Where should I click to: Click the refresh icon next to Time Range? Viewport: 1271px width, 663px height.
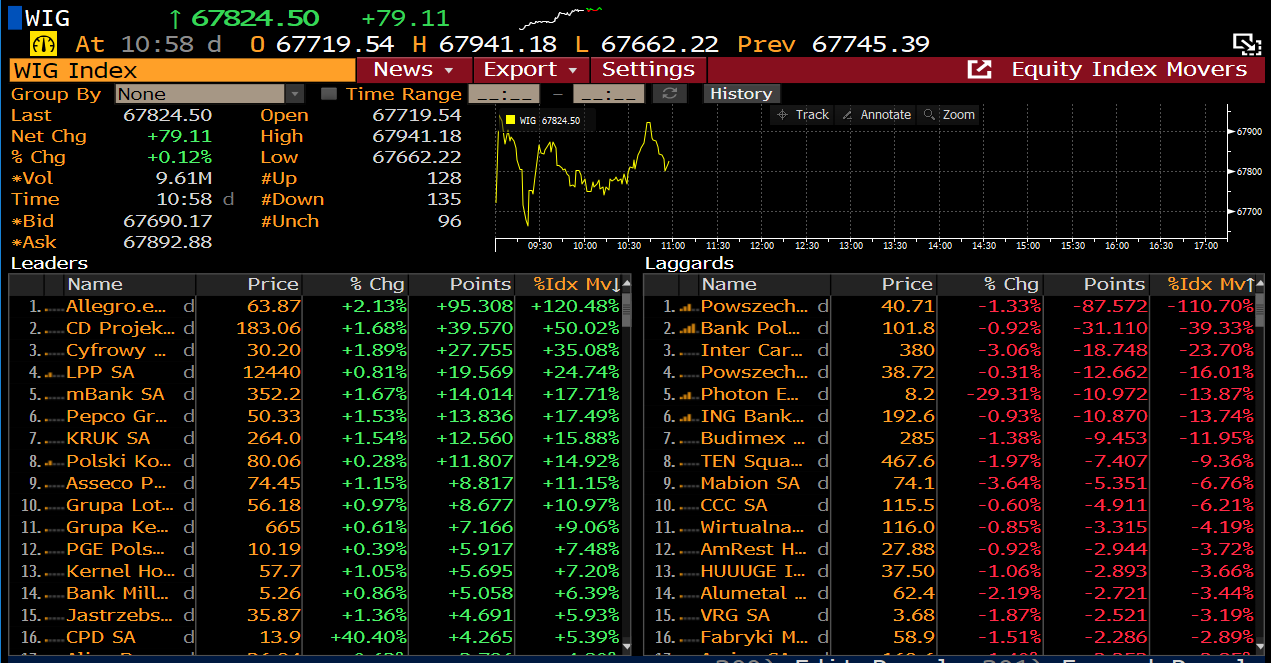pos(669,94)
